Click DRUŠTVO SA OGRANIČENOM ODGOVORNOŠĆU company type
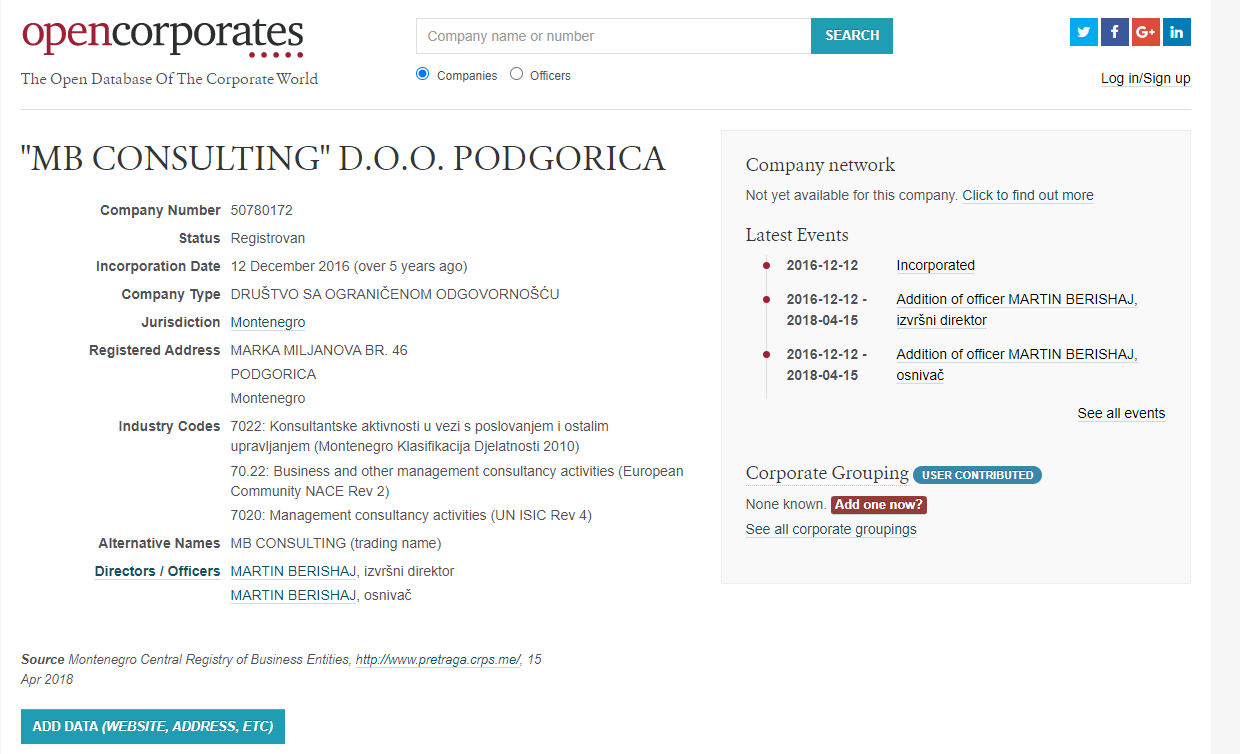This screenshot has width=1240, height=754. pyautogui.click(x=395, y=294)
